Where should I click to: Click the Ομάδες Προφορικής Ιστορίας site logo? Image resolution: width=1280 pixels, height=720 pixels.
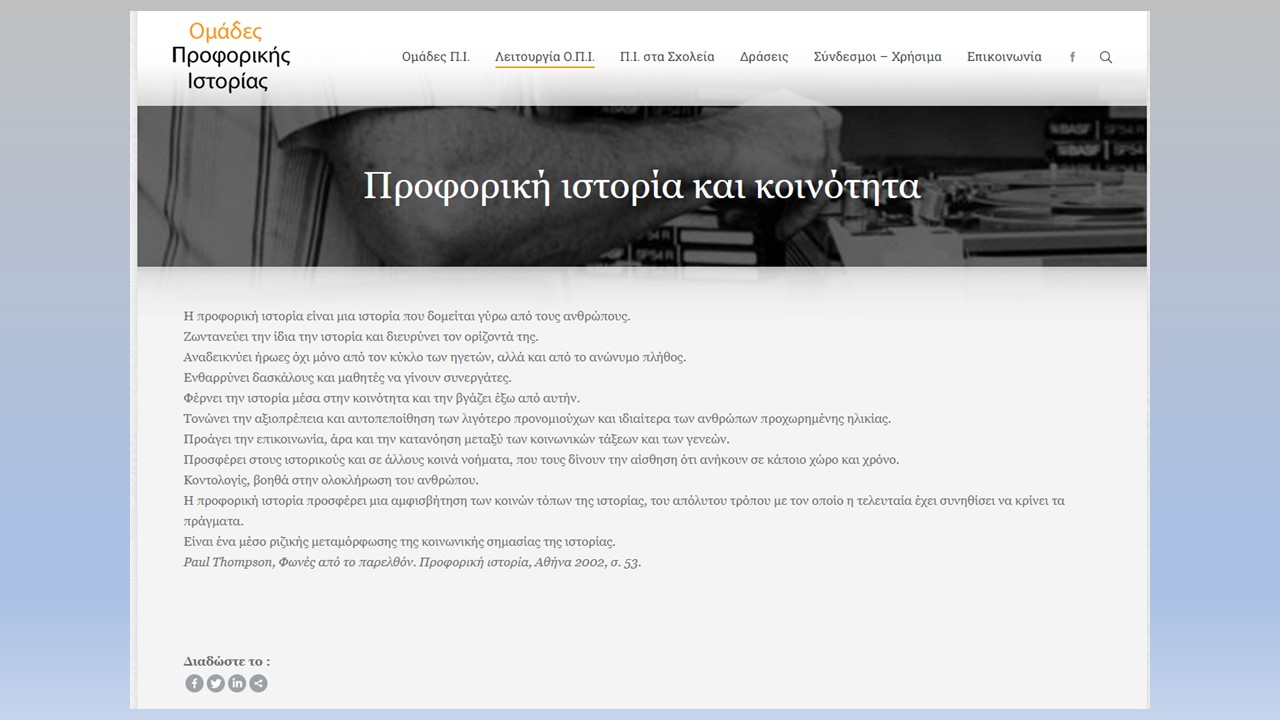(x=232, y=57)
